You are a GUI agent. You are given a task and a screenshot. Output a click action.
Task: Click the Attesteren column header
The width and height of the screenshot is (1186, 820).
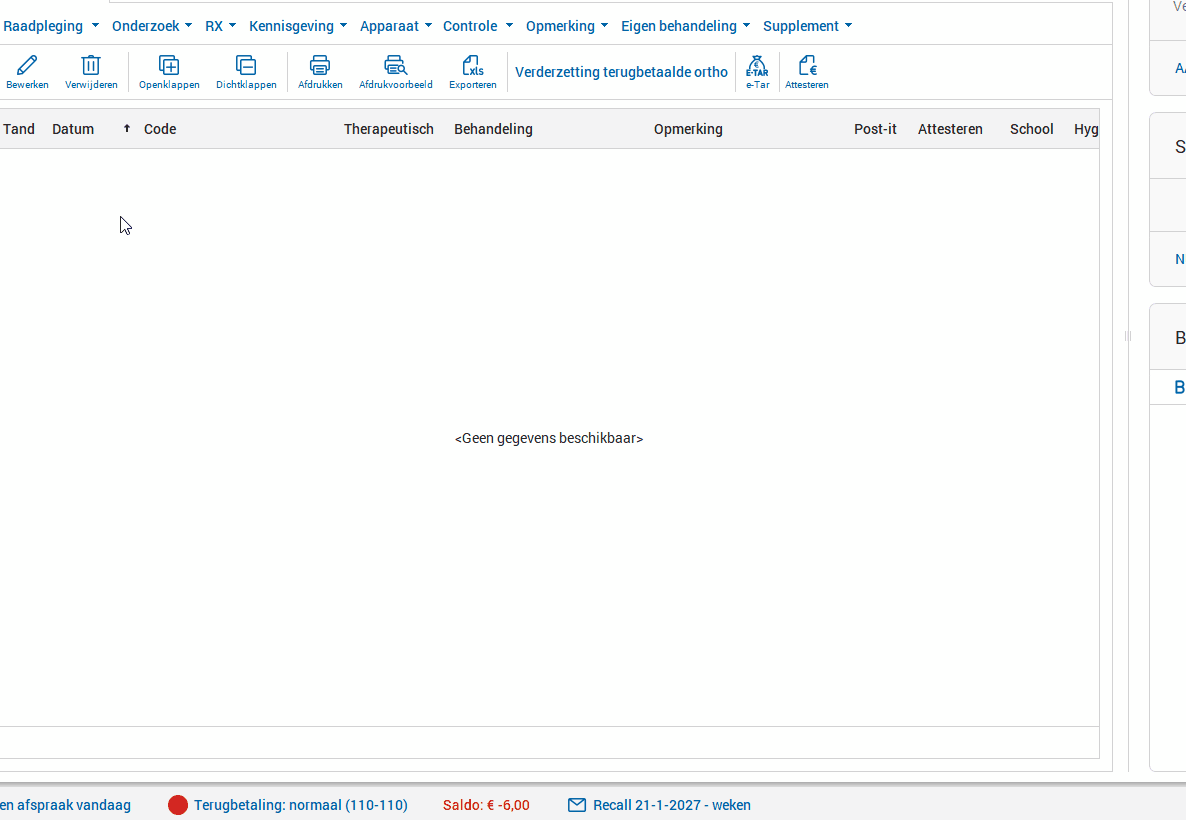tap(950, 129)
